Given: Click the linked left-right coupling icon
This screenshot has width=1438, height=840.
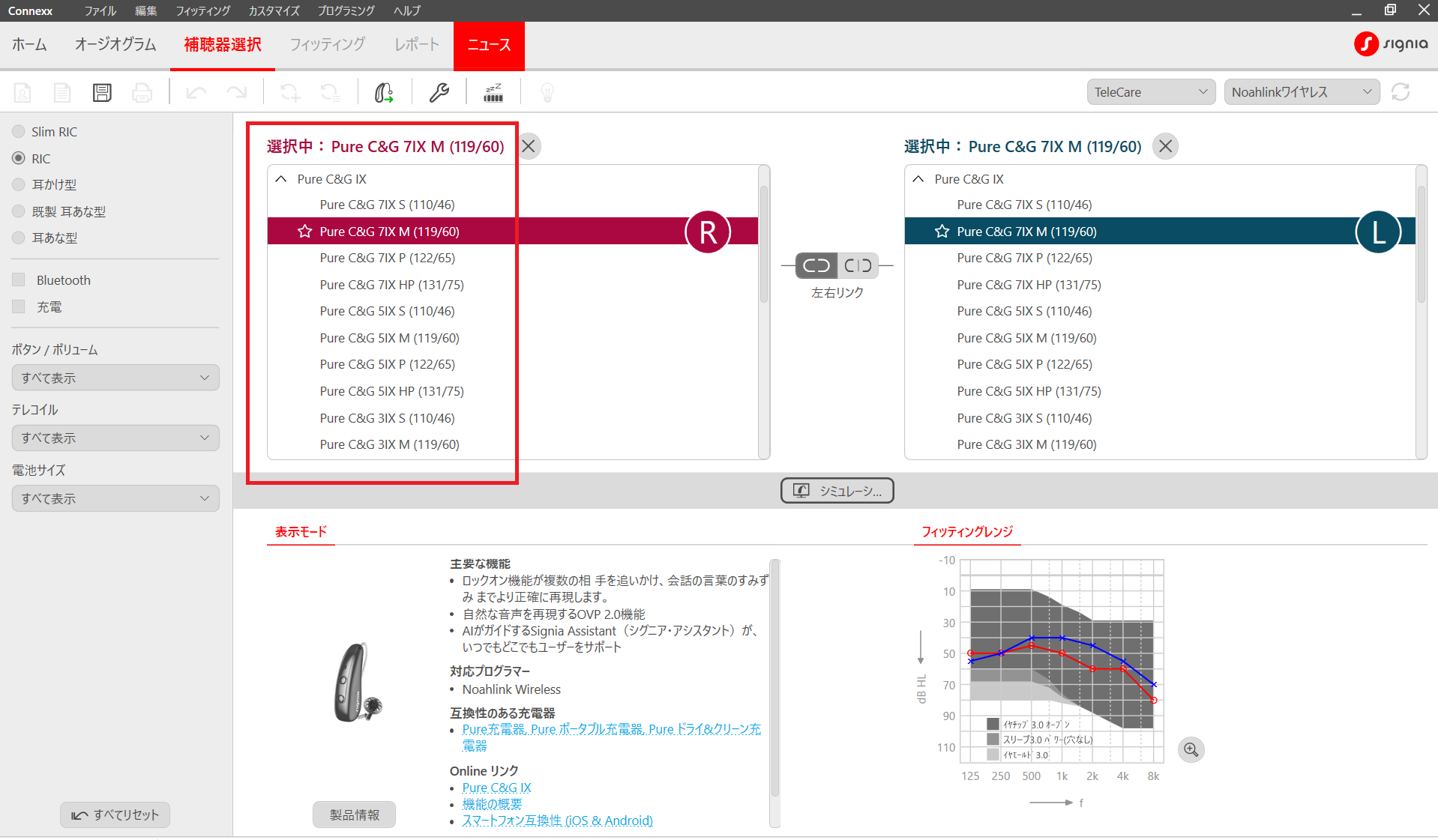Looking at the screenshot, I should click(x=816, y=265).
